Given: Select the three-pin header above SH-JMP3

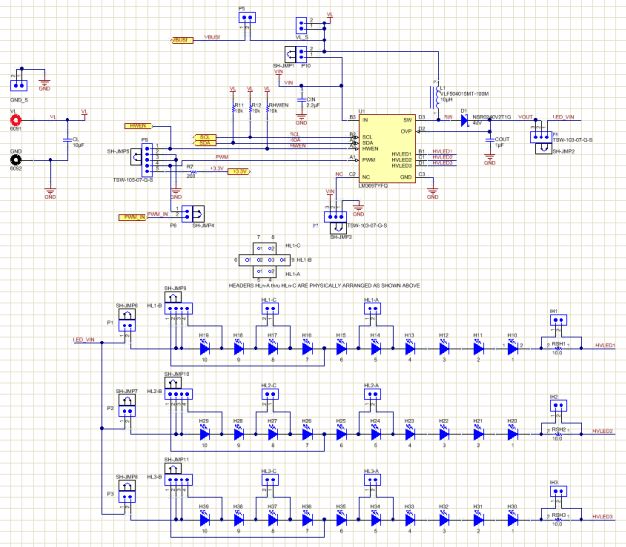Looking at the screenshot, I should point(335,217).
